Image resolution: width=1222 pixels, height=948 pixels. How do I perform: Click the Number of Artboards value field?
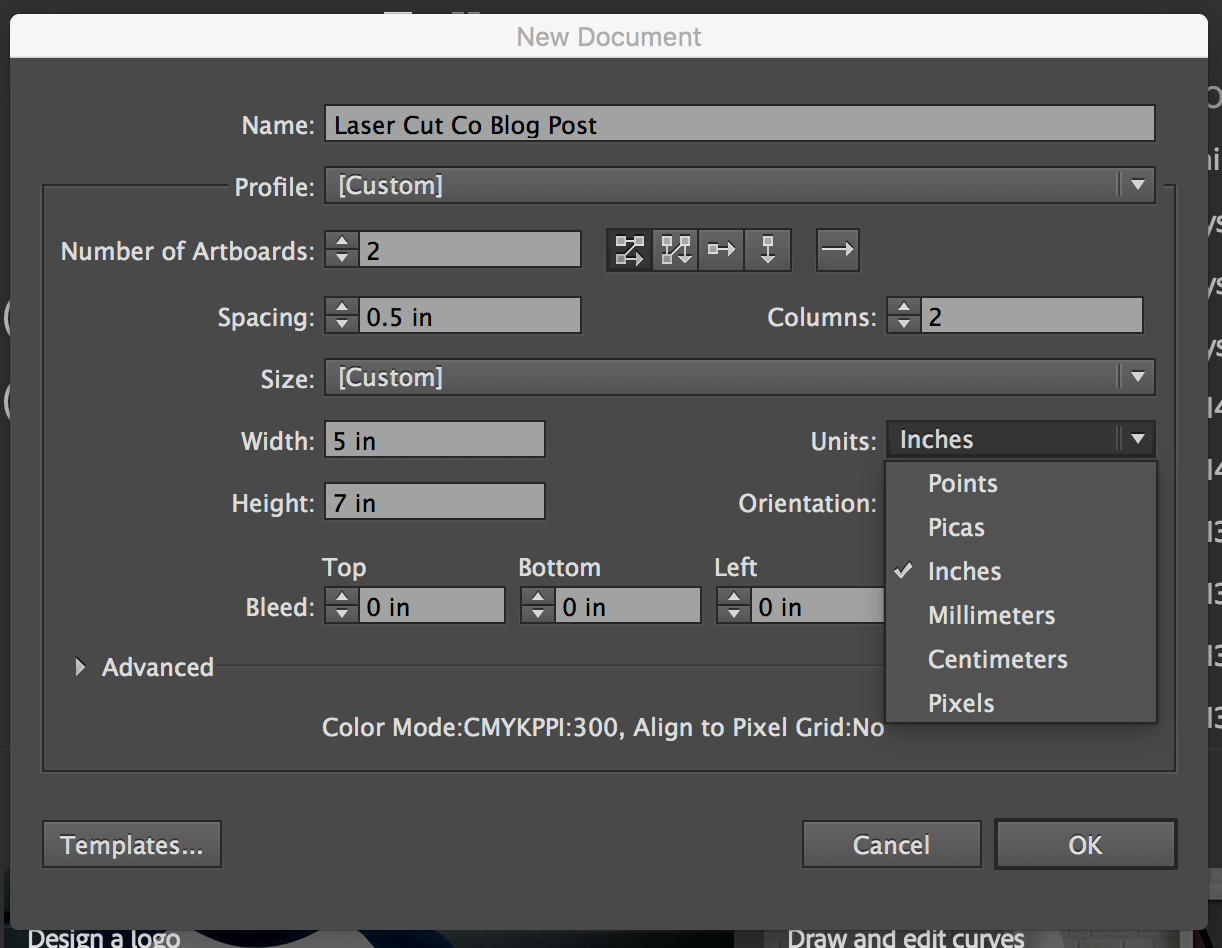[x=470, y=250]
